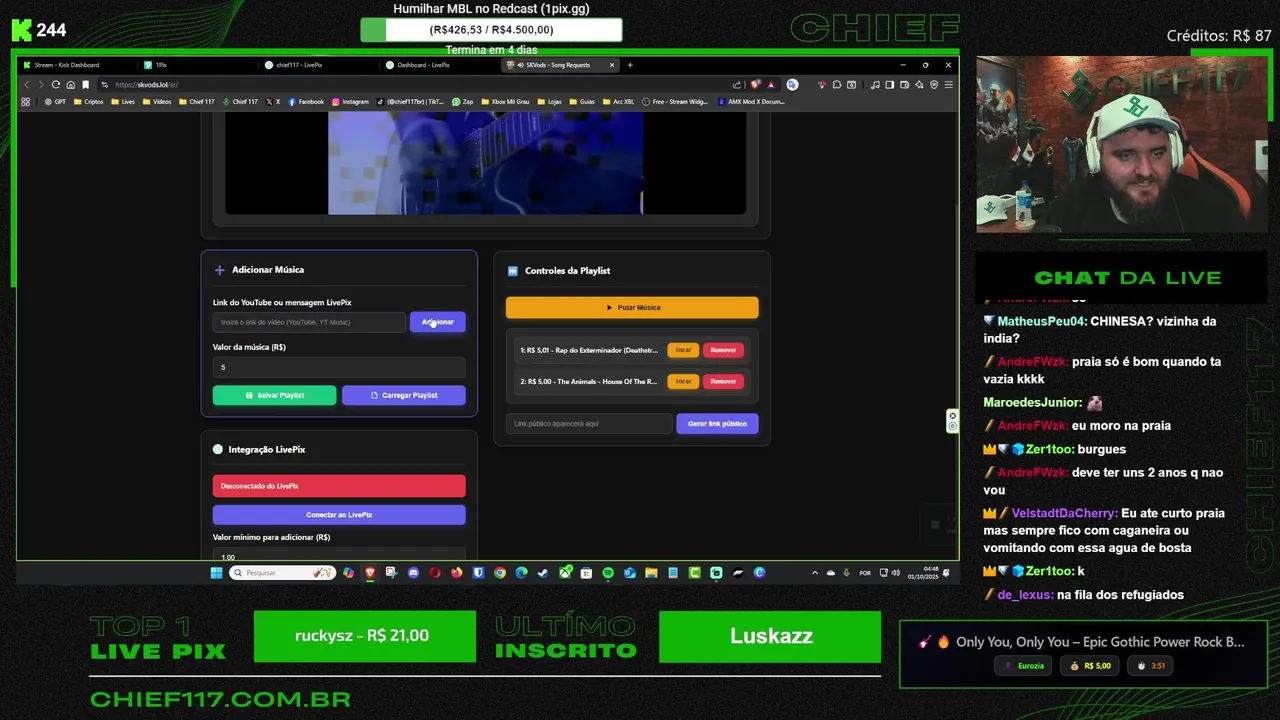Click the browser home icon
The width and height of the screenshot is (1280, 720).
70,85
